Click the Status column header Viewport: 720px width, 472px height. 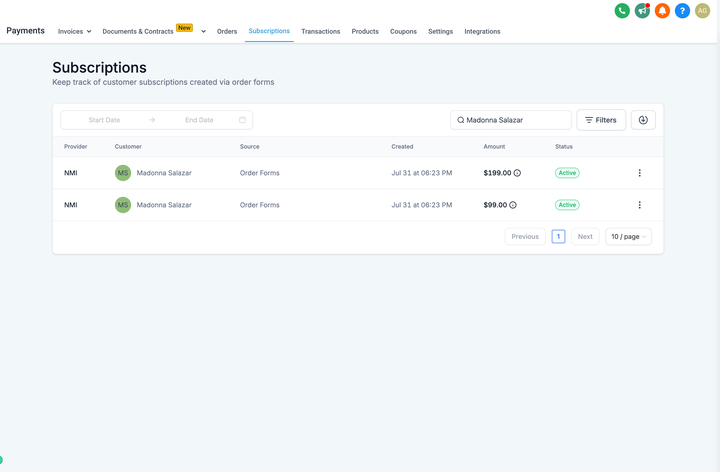pos(563,147)
